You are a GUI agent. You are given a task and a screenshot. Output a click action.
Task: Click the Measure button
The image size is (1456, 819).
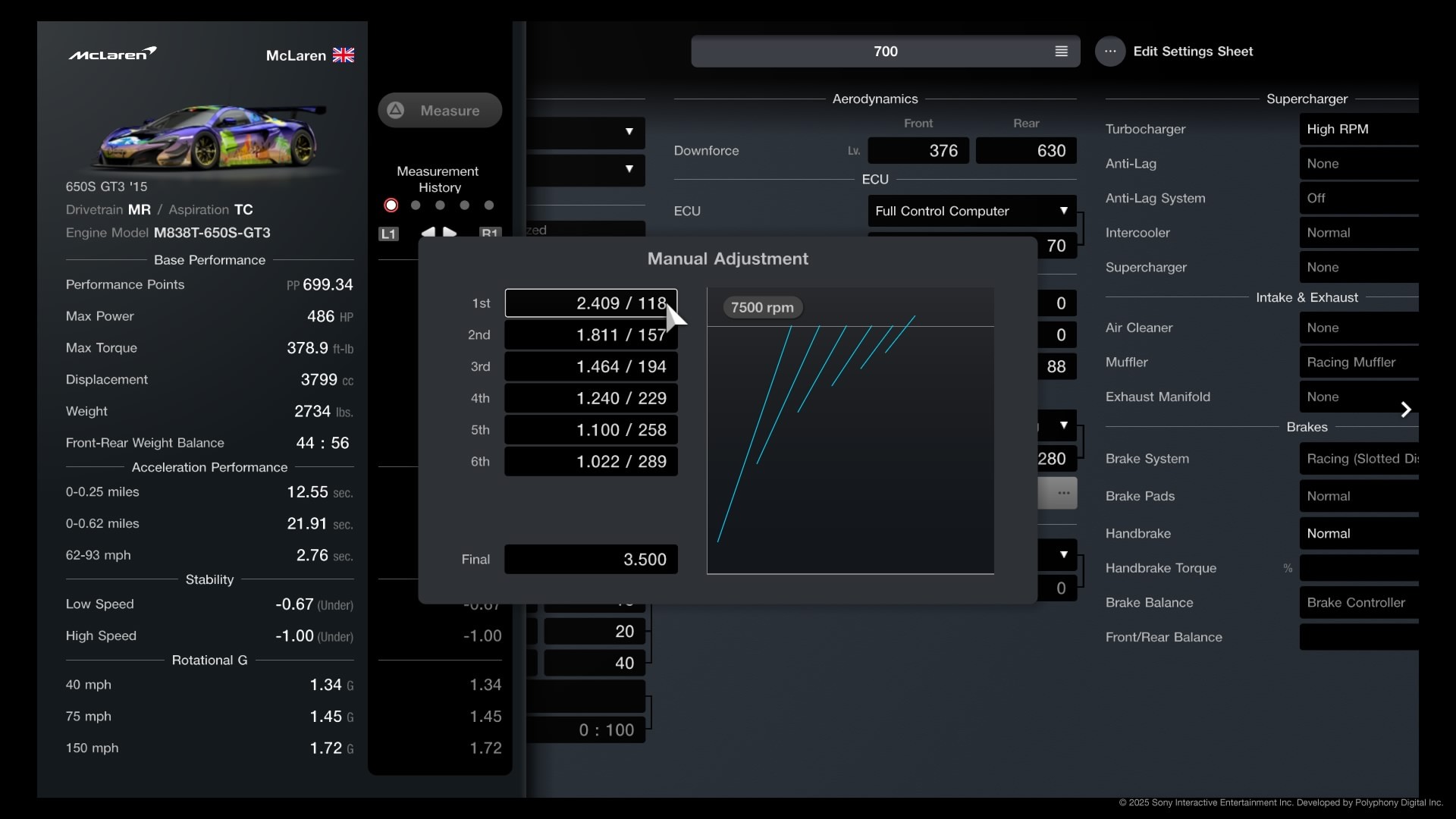click(x=440, y=111)
